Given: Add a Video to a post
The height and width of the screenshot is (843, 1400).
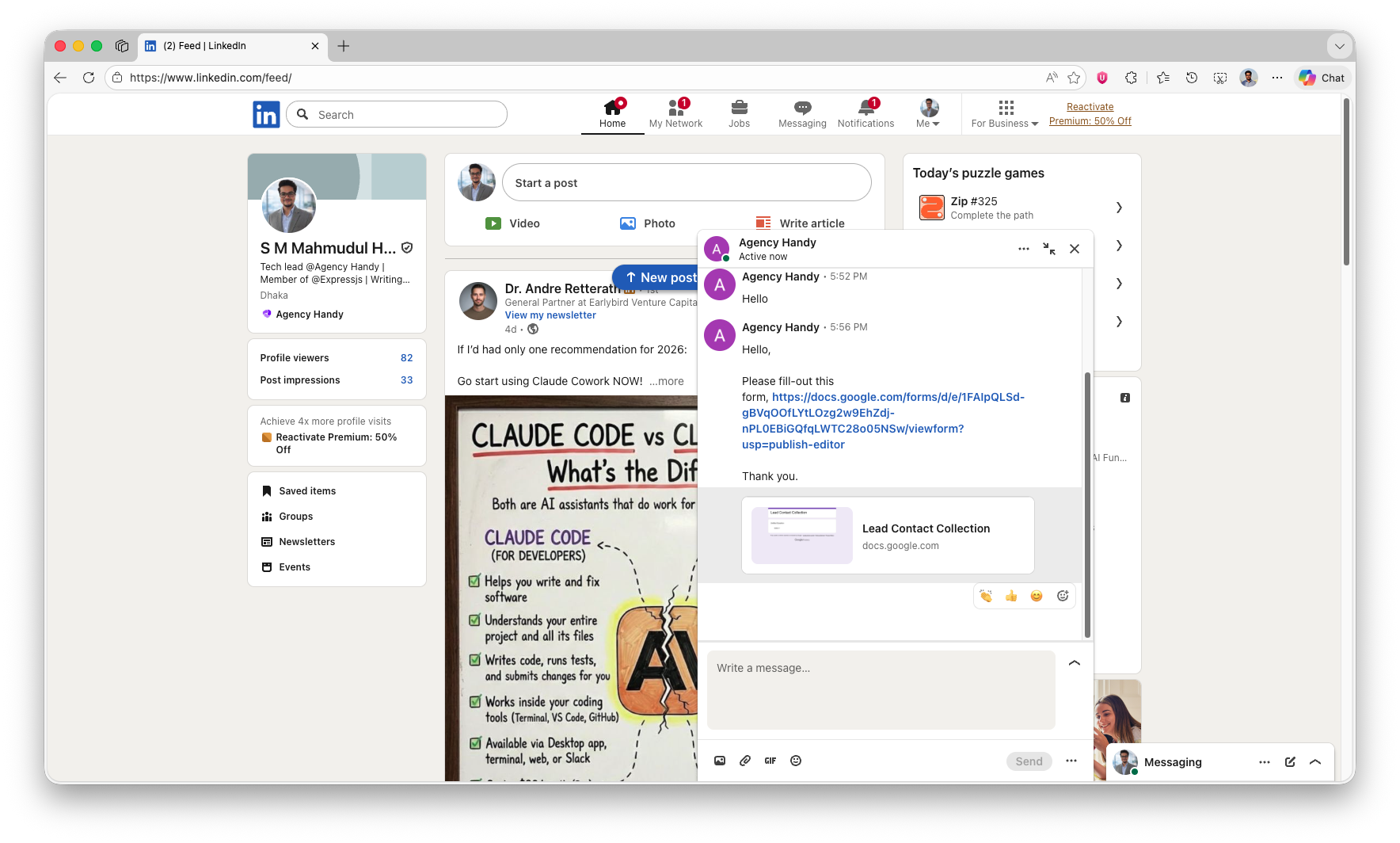Looking at the screenshot, I should (x=512, y=223).
